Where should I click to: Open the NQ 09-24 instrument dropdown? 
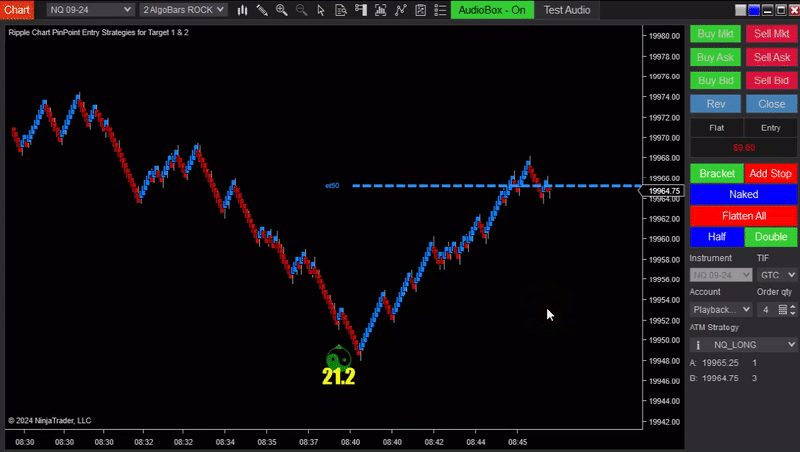point(90,10)
